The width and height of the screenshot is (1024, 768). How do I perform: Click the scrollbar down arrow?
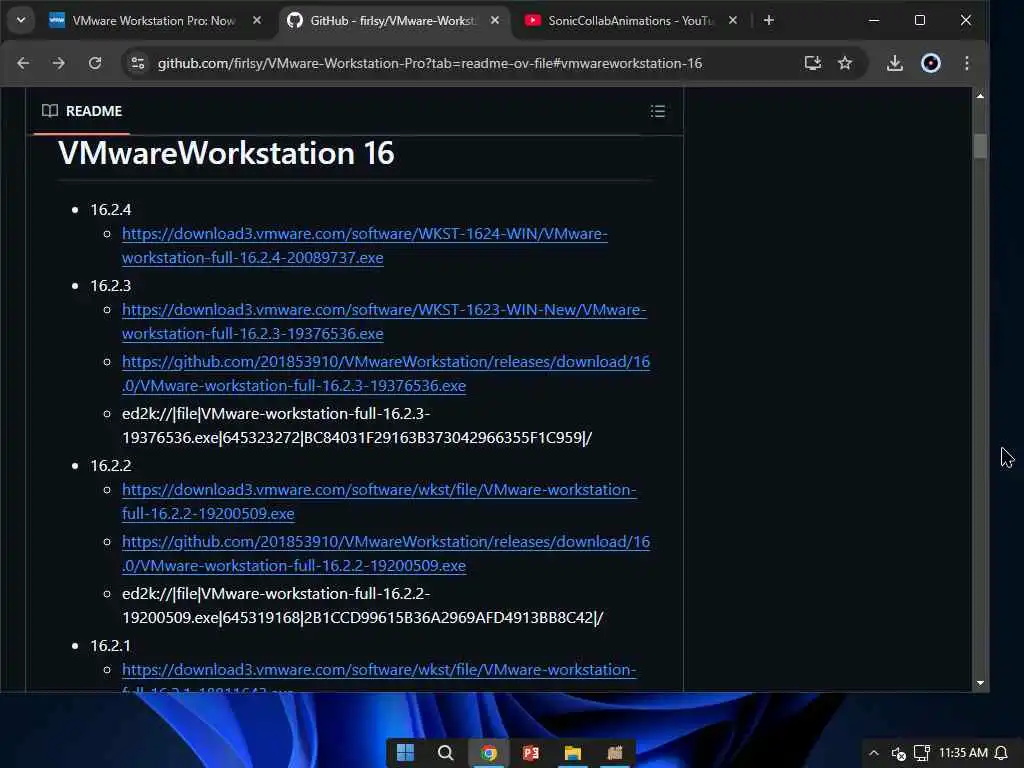(980, 683)
